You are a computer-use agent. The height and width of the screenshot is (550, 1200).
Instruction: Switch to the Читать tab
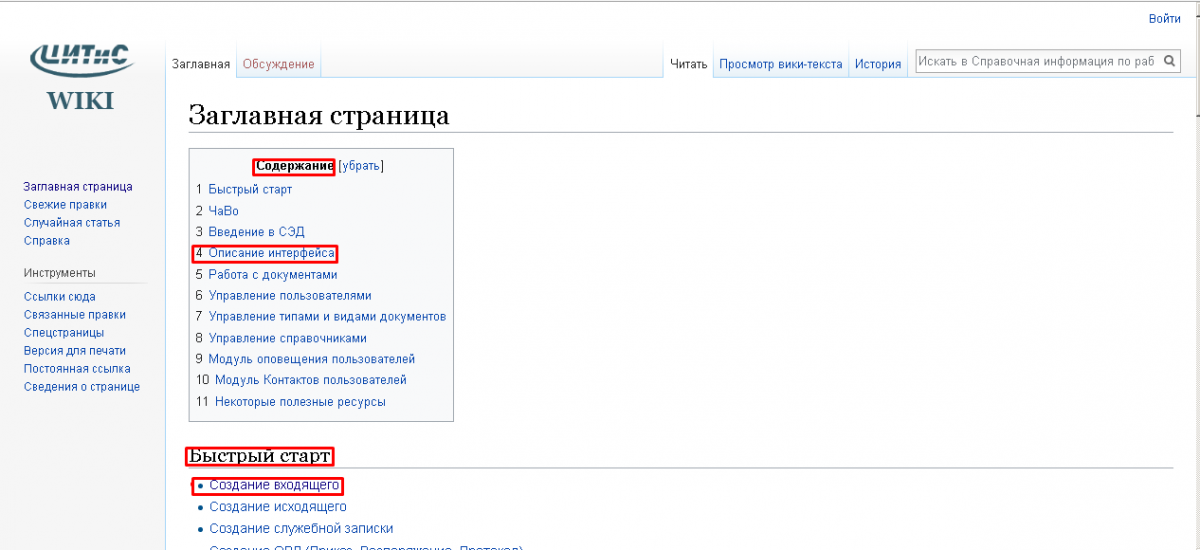click(688, 64)
